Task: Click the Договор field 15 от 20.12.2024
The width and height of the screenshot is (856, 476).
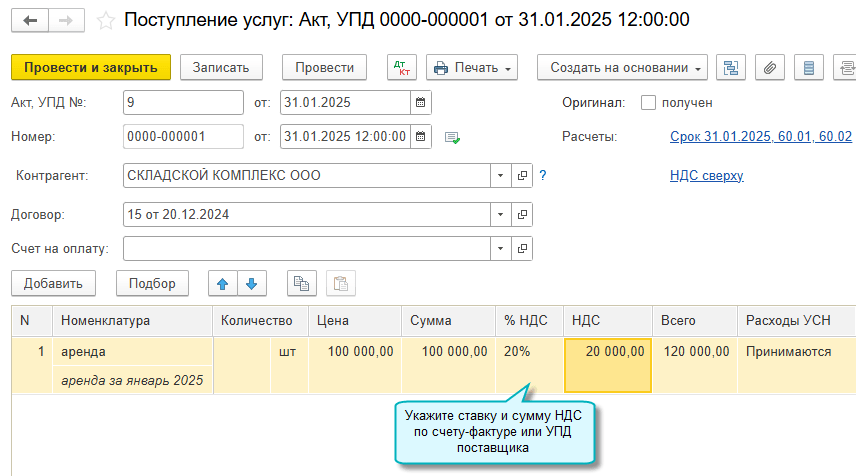Action: 307,215
